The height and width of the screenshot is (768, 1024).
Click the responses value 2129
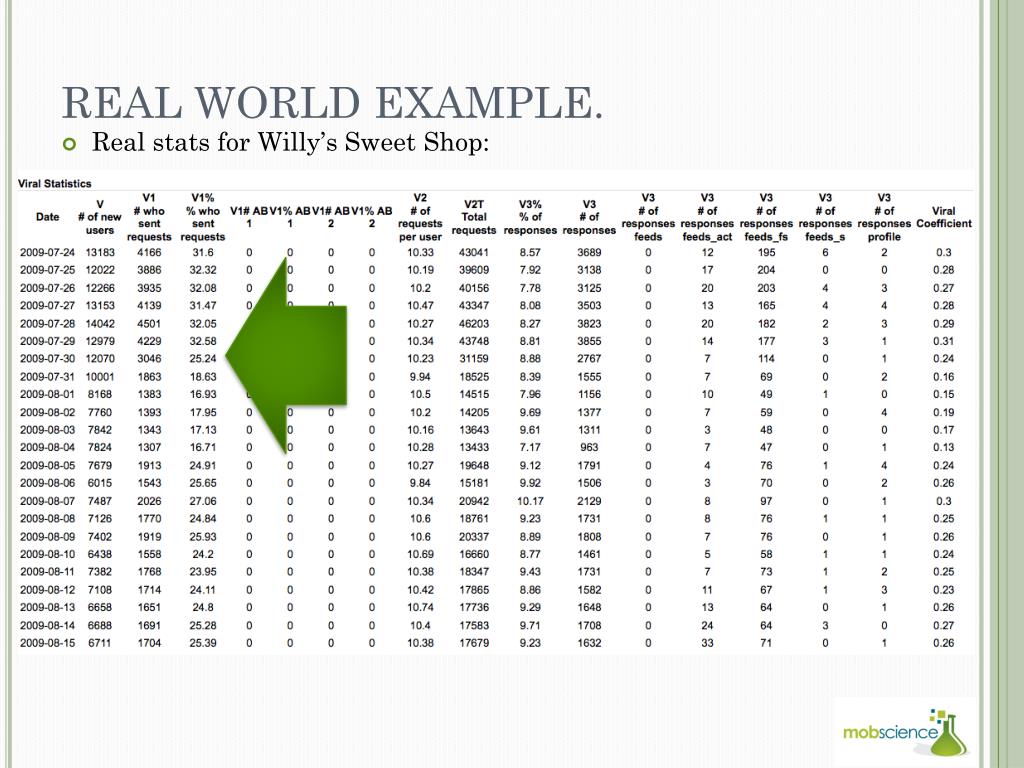coord(589,501)
